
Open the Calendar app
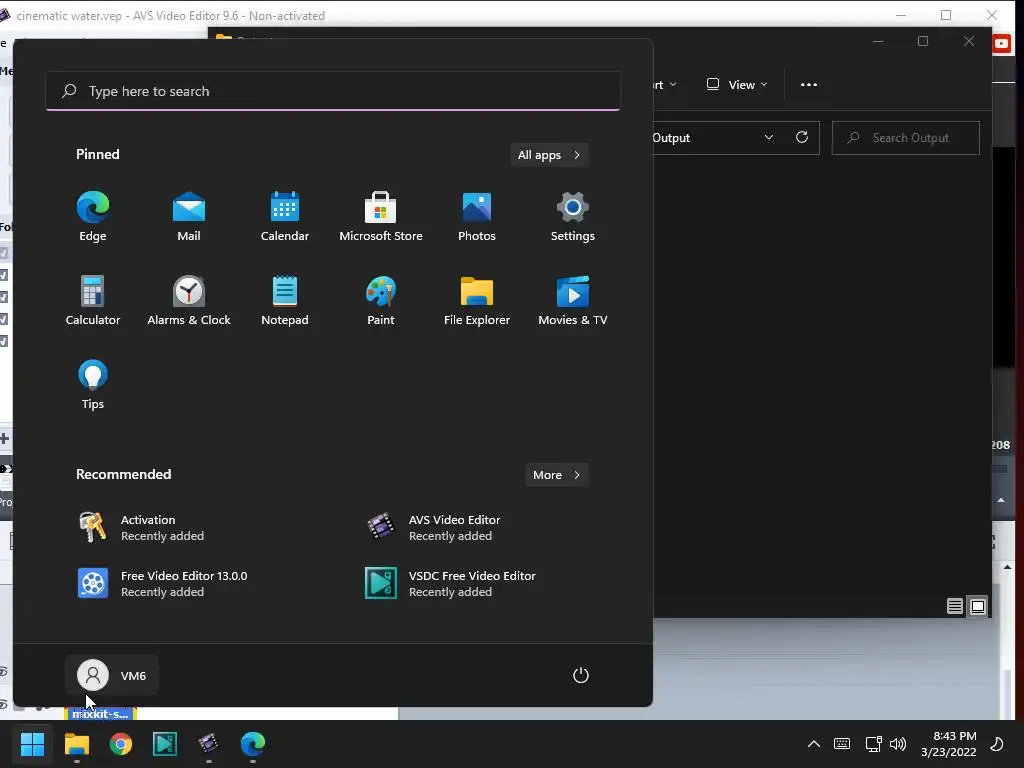pos(285,217)
